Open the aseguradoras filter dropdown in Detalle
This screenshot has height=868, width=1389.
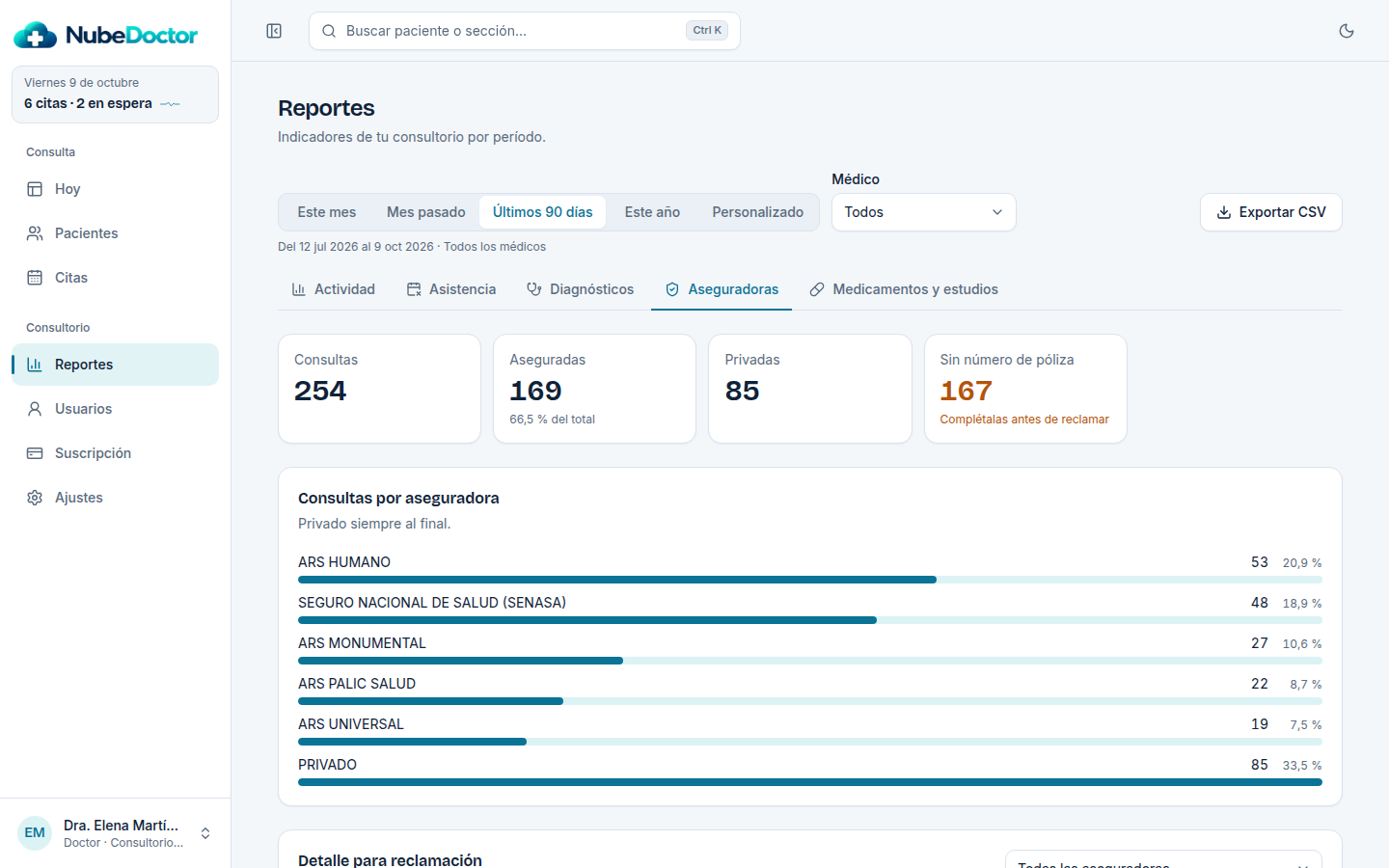point(1163,859)
